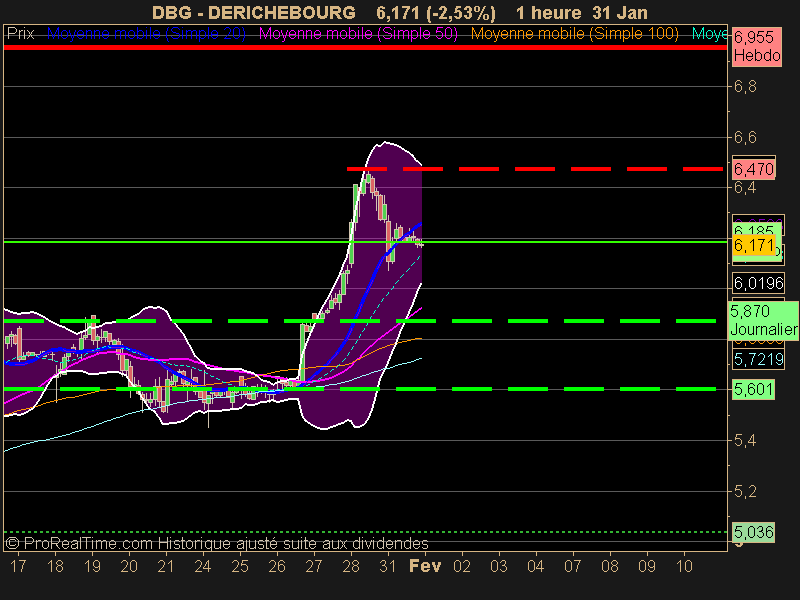Click the orange 6,171 current price label
Screen dimensions: 800x600
click(754, 245)
